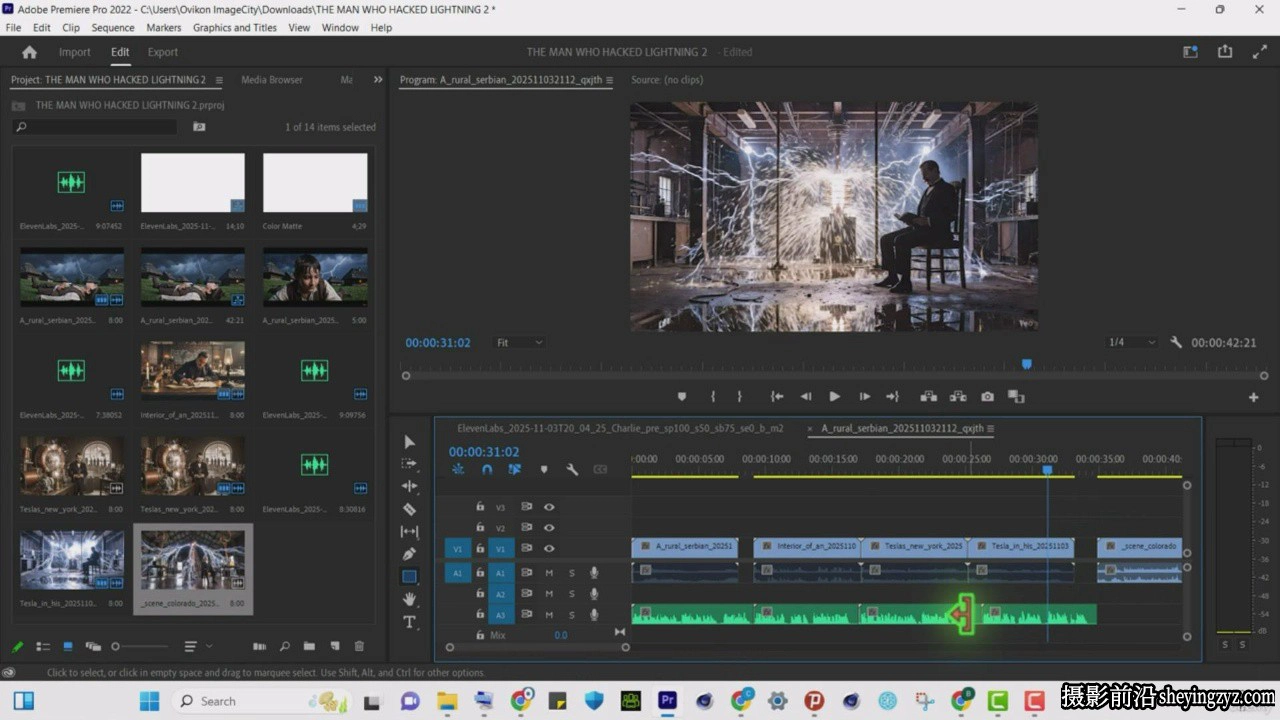
Task: Toggle V3 track visibility eye
Action: (x=549, y=507)
